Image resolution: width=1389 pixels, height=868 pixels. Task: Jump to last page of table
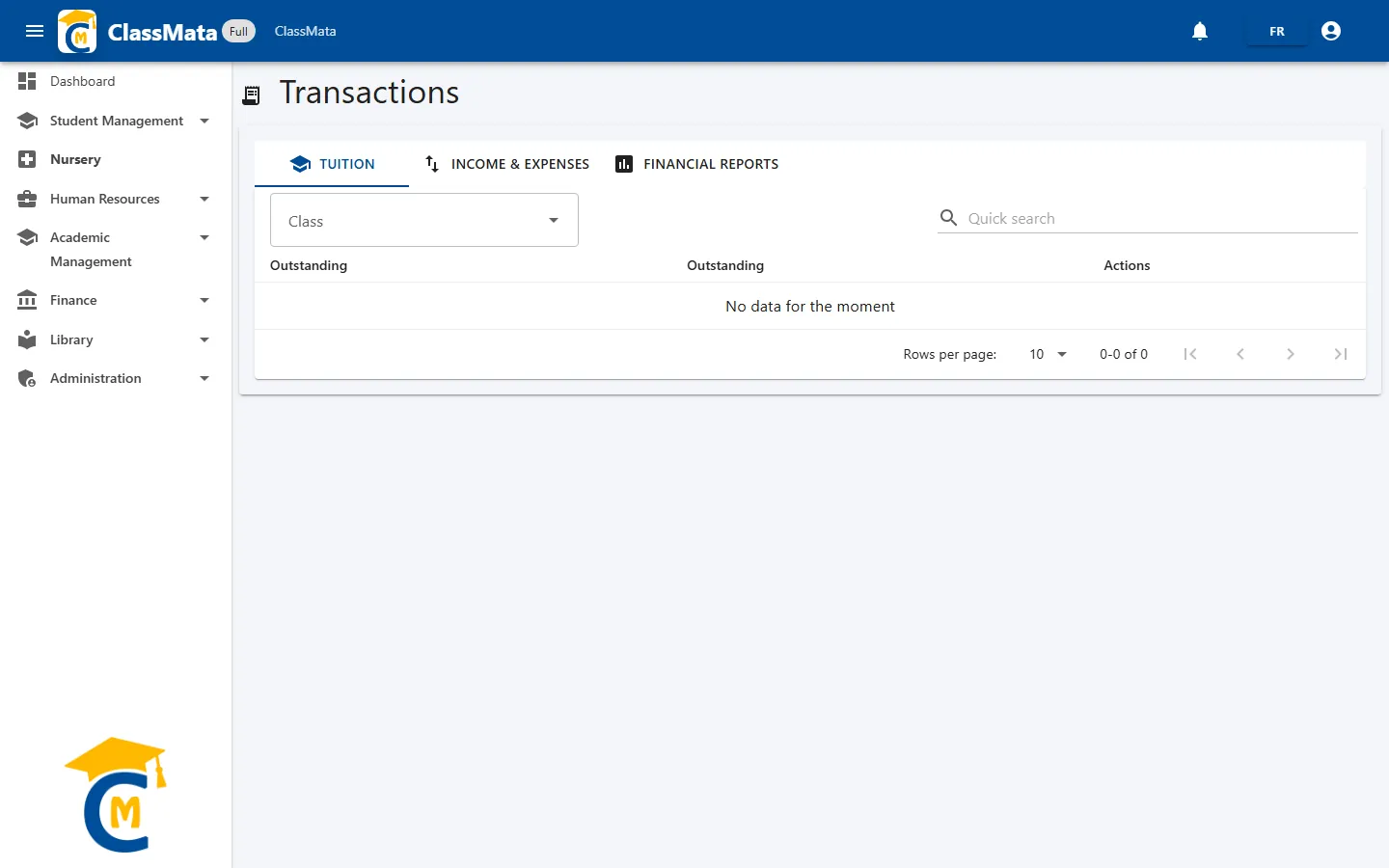click(x=1341, y=354)
